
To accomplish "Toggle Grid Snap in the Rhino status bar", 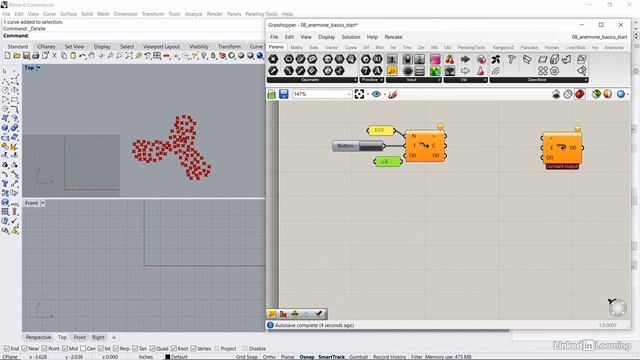I will [247, 357].
